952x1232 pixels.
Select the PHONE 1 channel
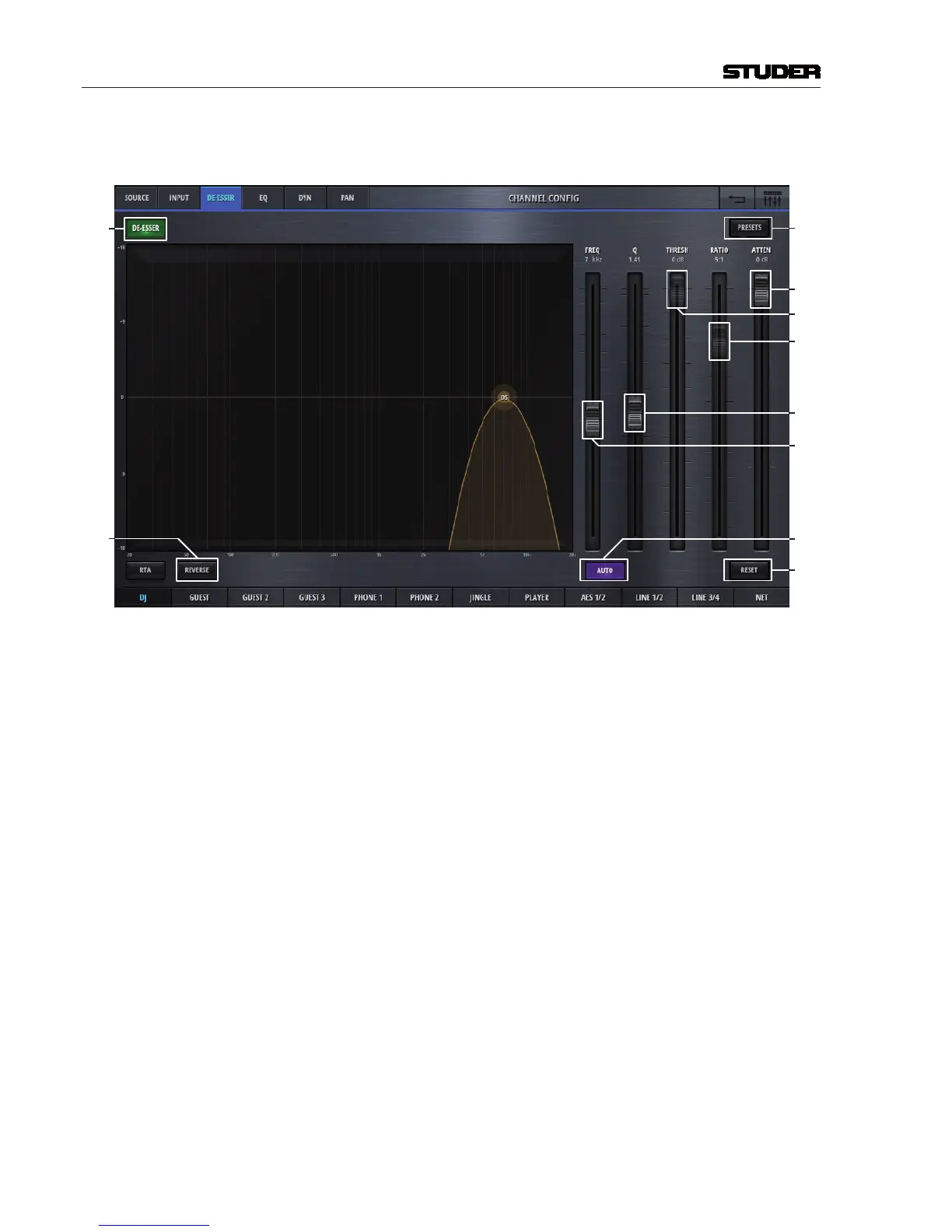click(368, 597)
